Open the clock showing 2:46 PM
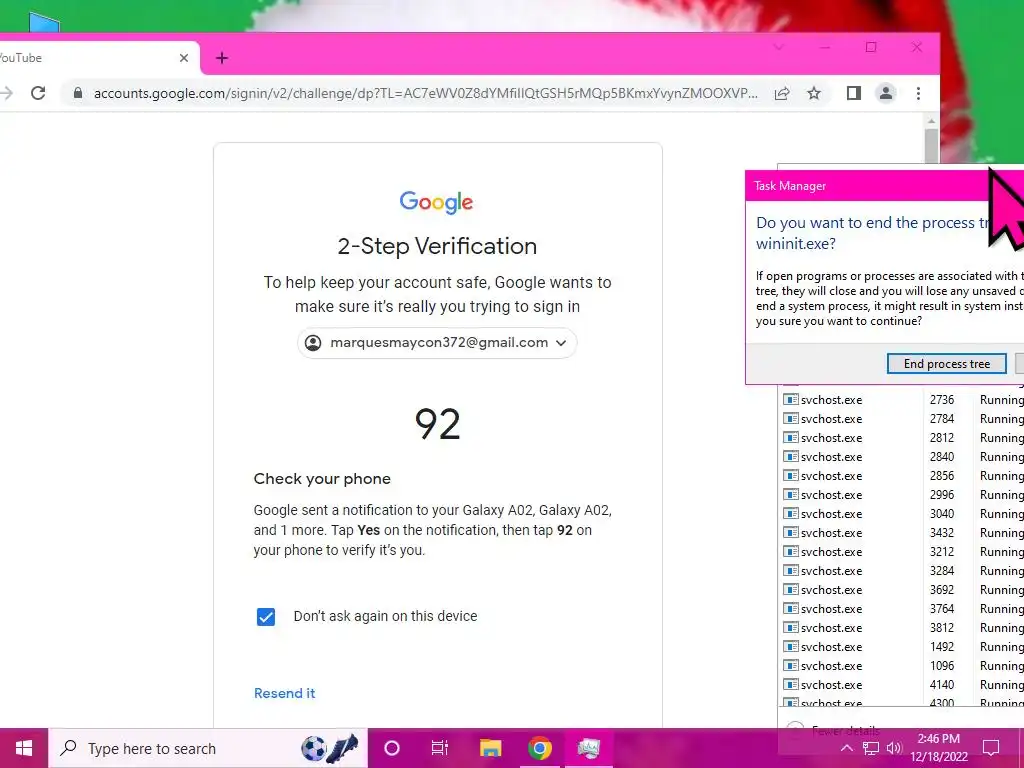The image size is (1024, 768). [x=938, y=748]
